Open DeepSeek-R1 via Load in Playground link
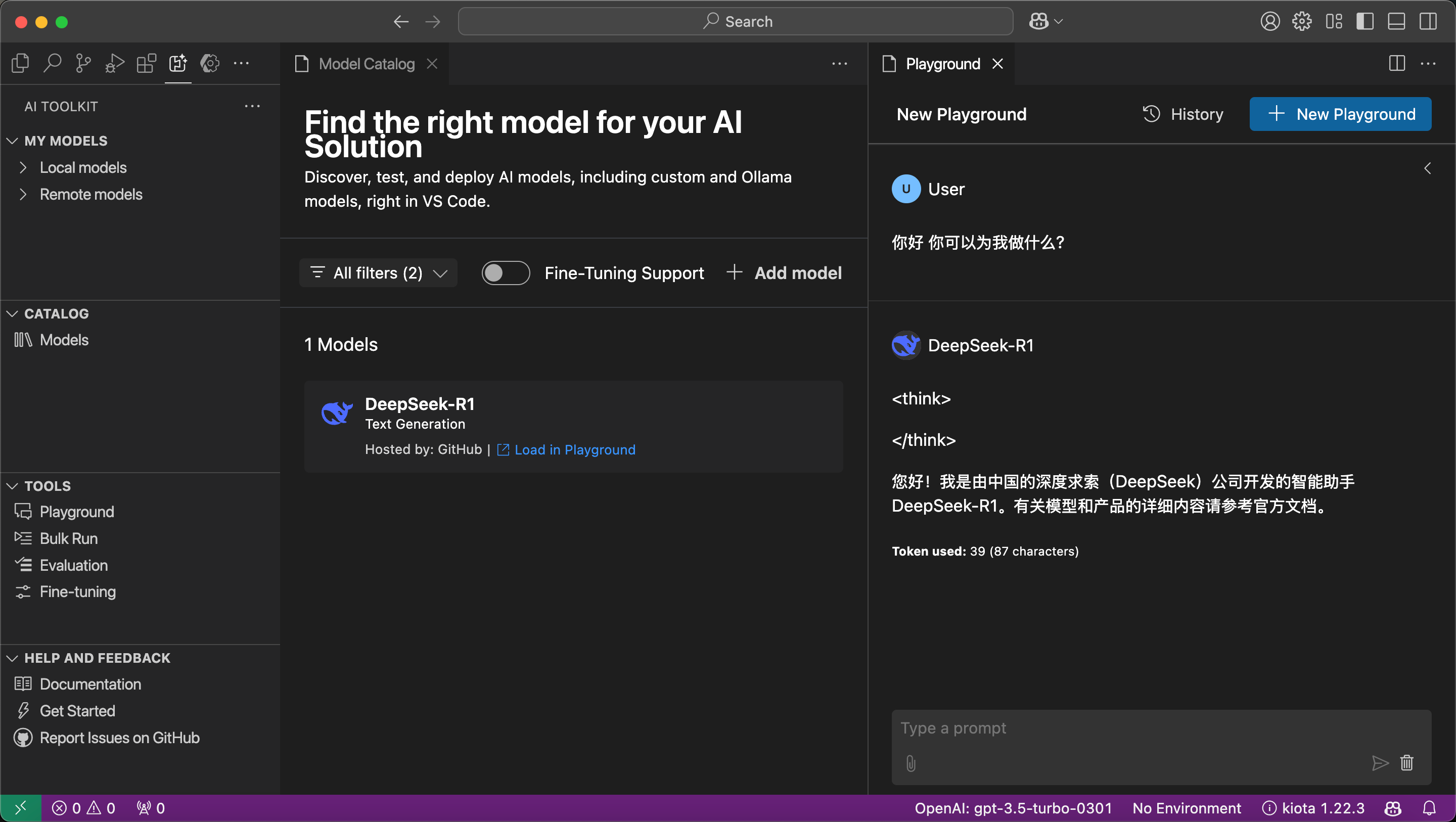This screenshot has width=1456, height=822. point(574,449)
